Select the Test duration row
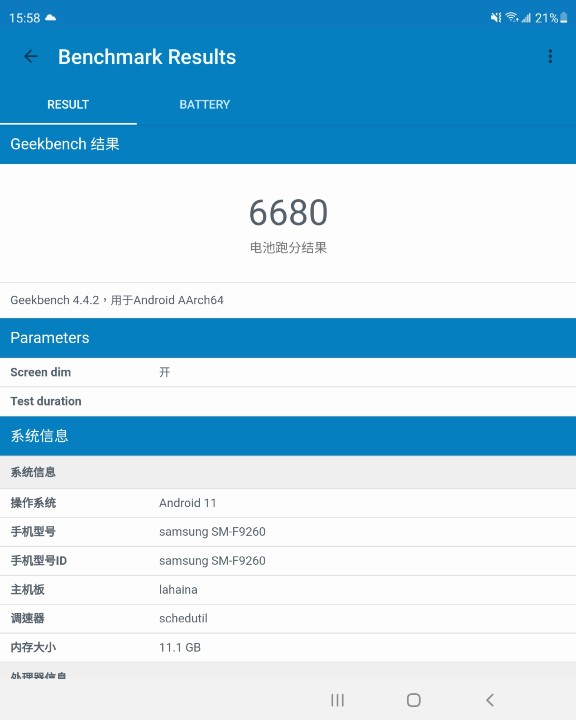 click(288, 401)
